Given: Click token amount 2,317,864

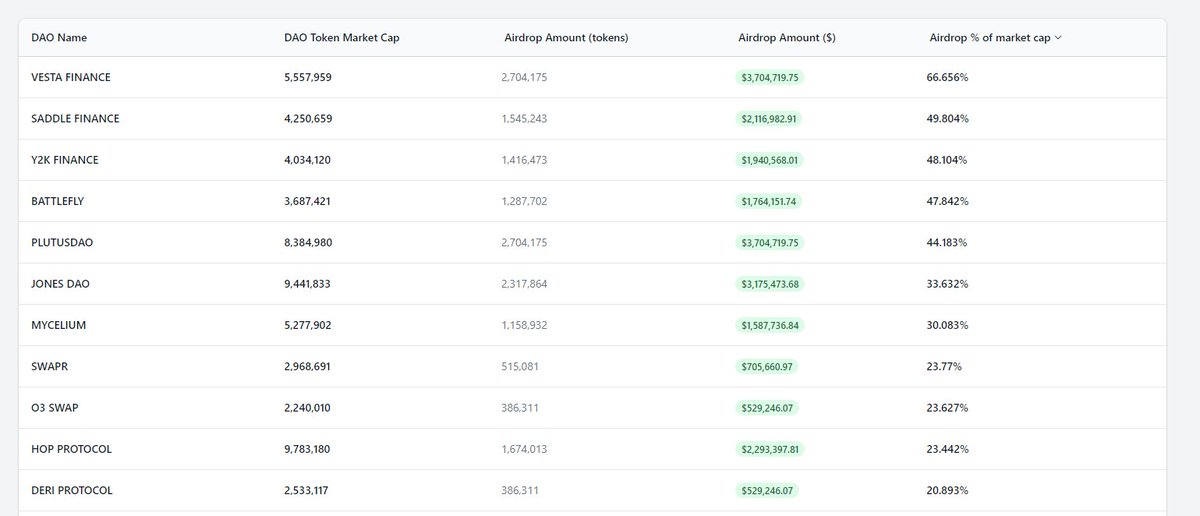Looking at the screenshot, I should [x=524, y=284].
